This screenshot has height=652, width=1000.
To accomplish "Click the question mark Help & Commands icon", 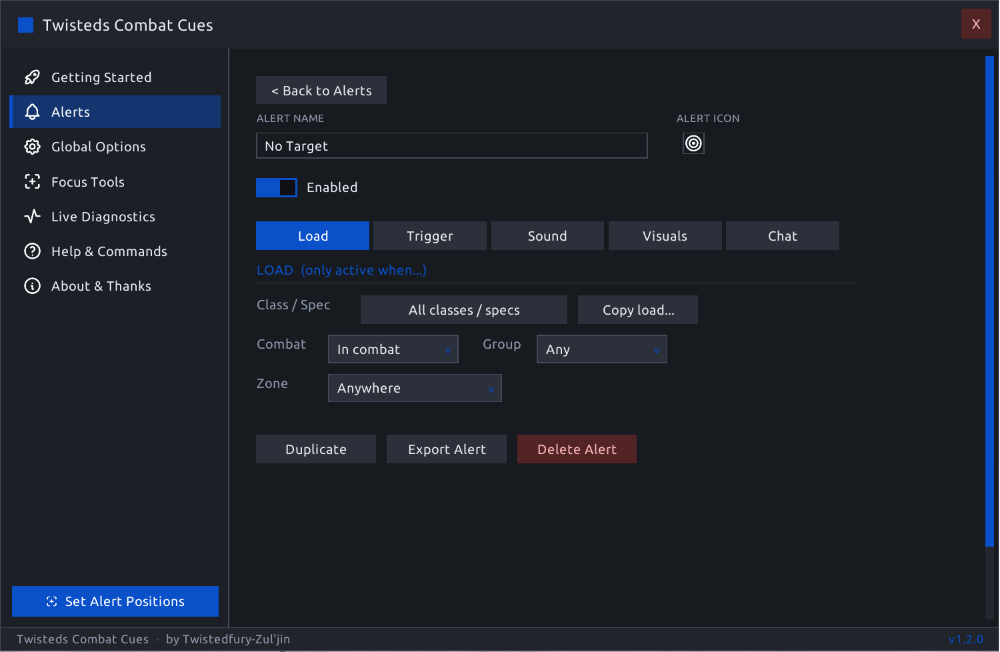I will (x=32, y=251).
